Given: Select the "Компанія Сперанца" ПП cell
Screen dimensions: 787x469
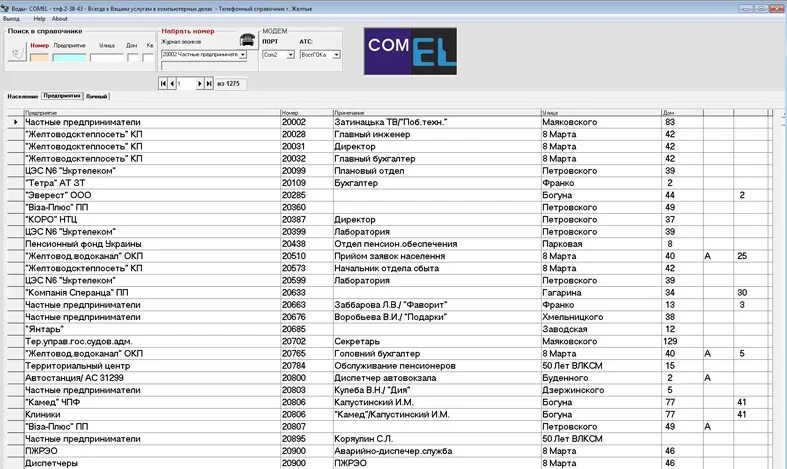Looking at the screenshot, I should pyautogui.click(x=152, y=292).
